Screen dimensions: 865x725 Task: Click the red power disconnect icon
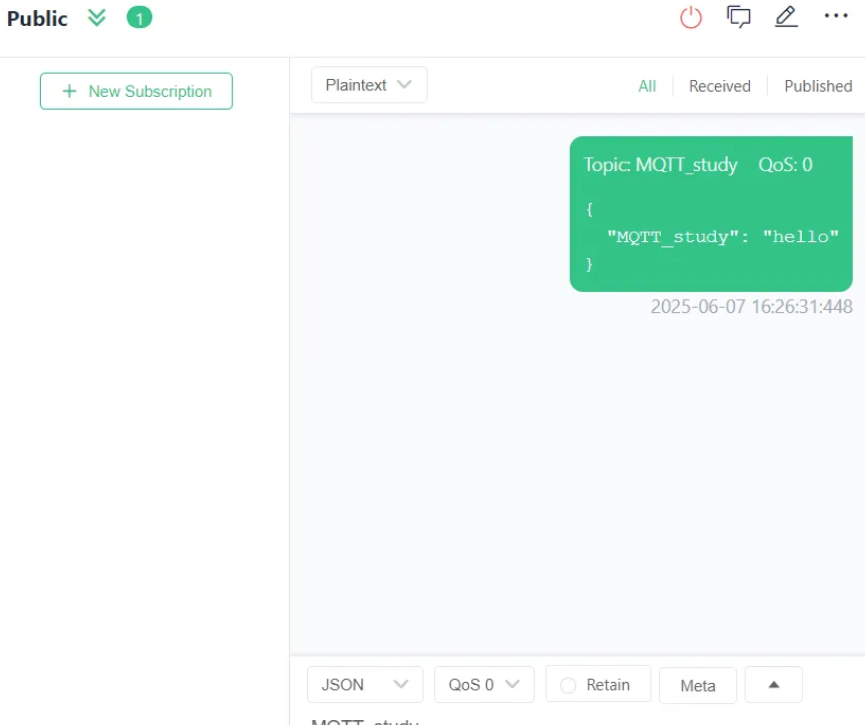click(691, 17)
